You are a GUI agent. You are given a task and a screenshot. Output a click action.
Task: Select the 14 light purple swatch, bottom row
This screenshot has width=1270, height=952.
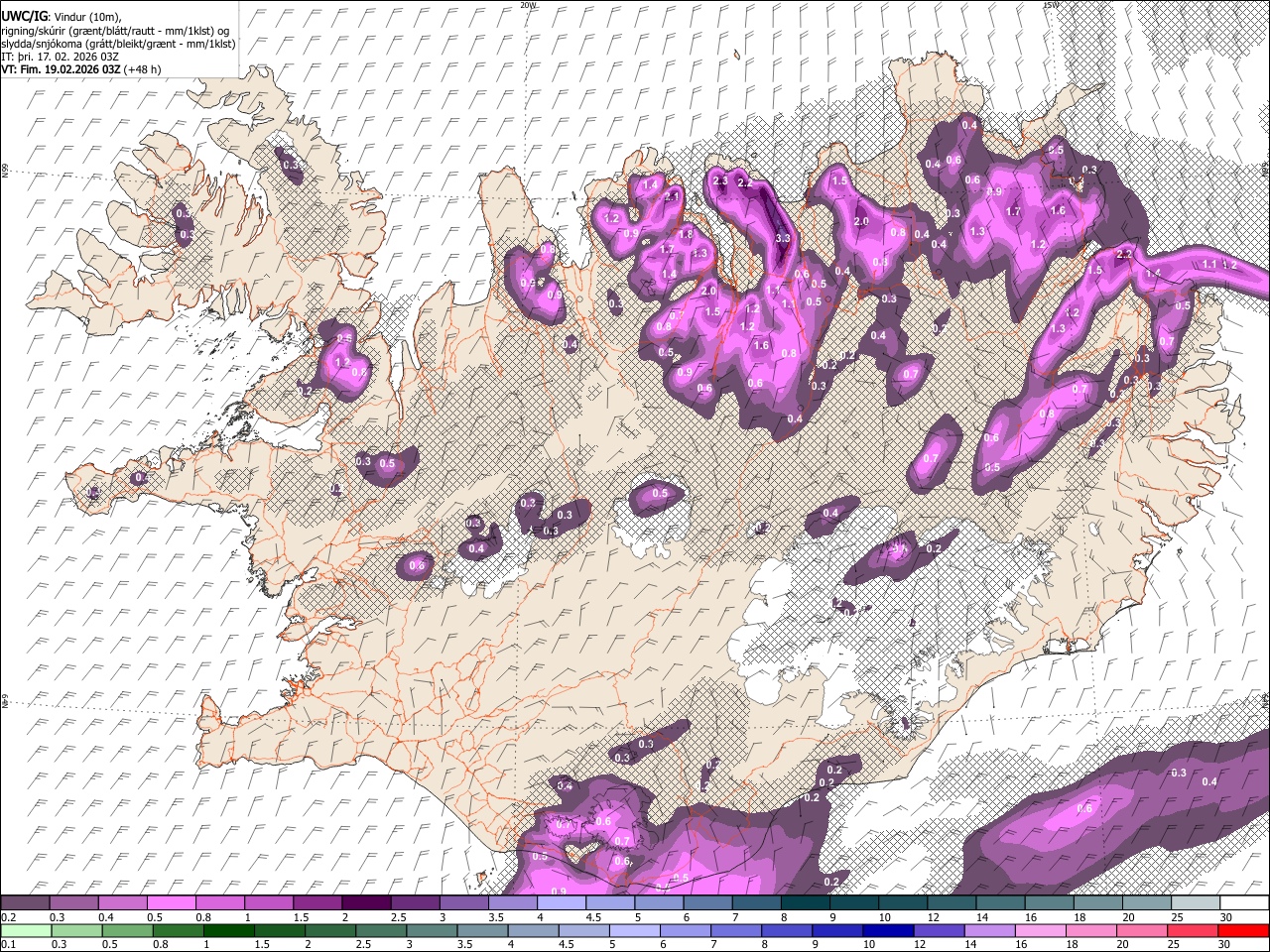(990, 930)
